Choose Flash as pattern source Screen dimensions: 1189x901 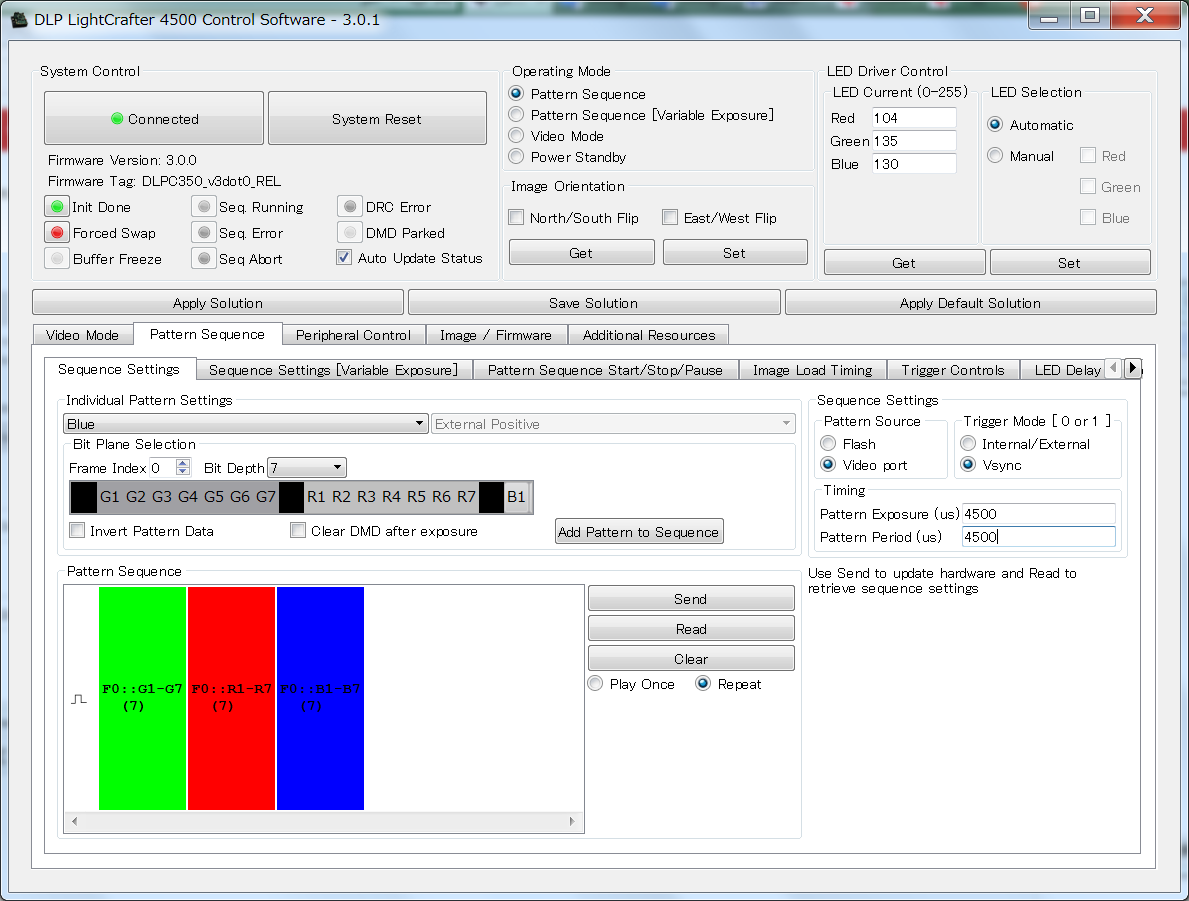point(828,443)
